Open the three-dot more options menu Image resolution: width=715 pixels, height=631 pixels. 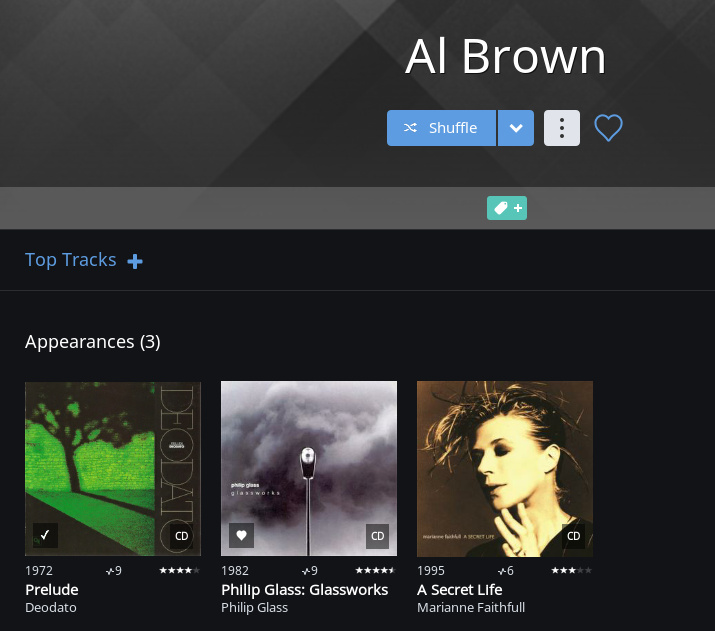562,128
